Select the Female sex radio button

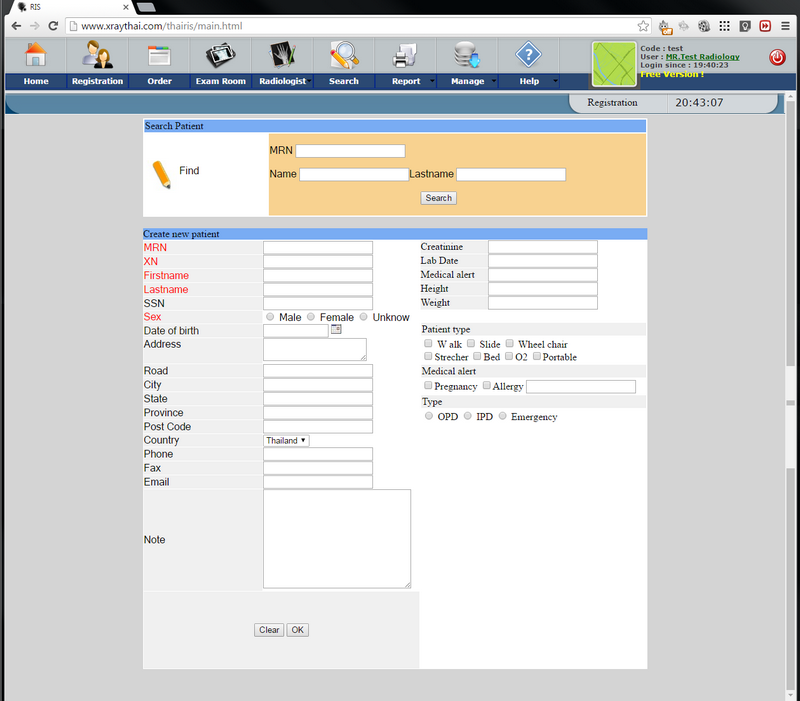(311, 317)
